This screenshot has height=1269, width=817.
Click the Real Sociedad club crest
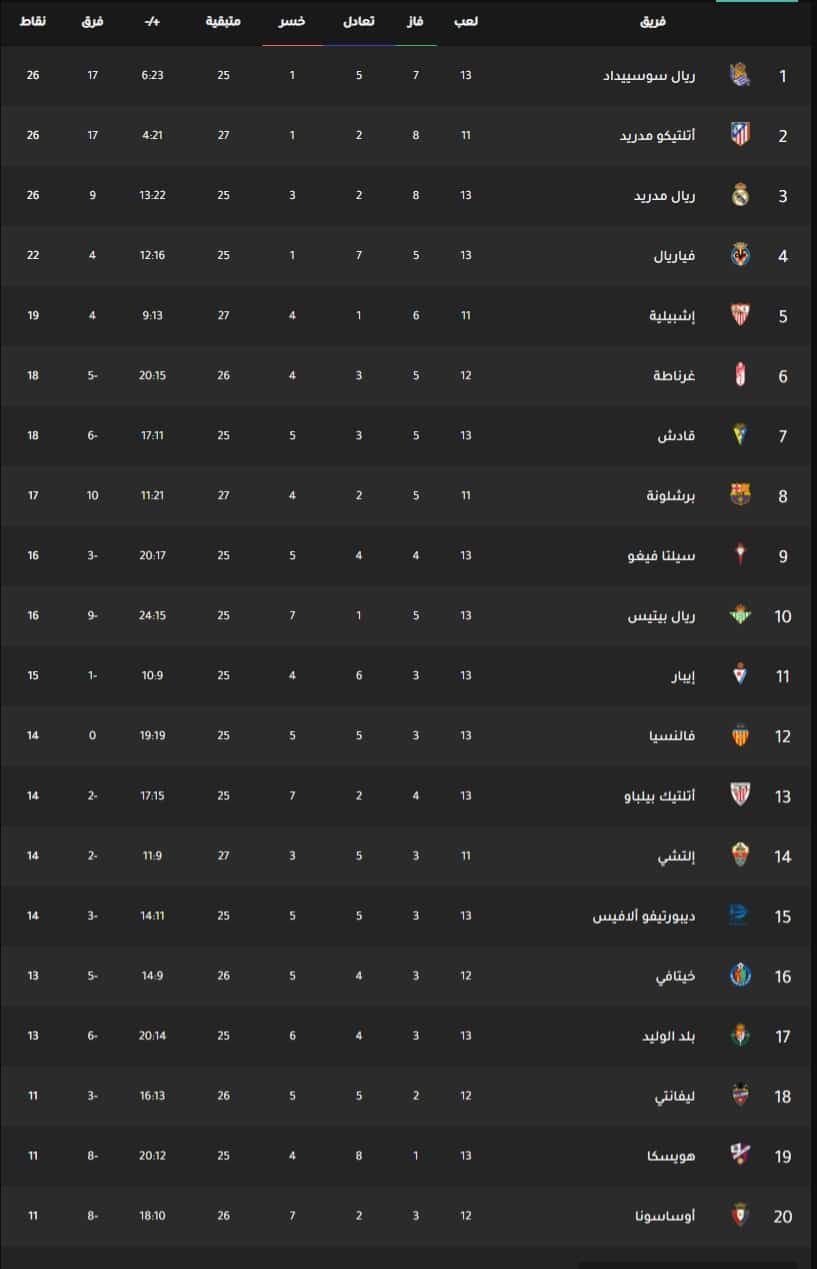pos(740,75)
